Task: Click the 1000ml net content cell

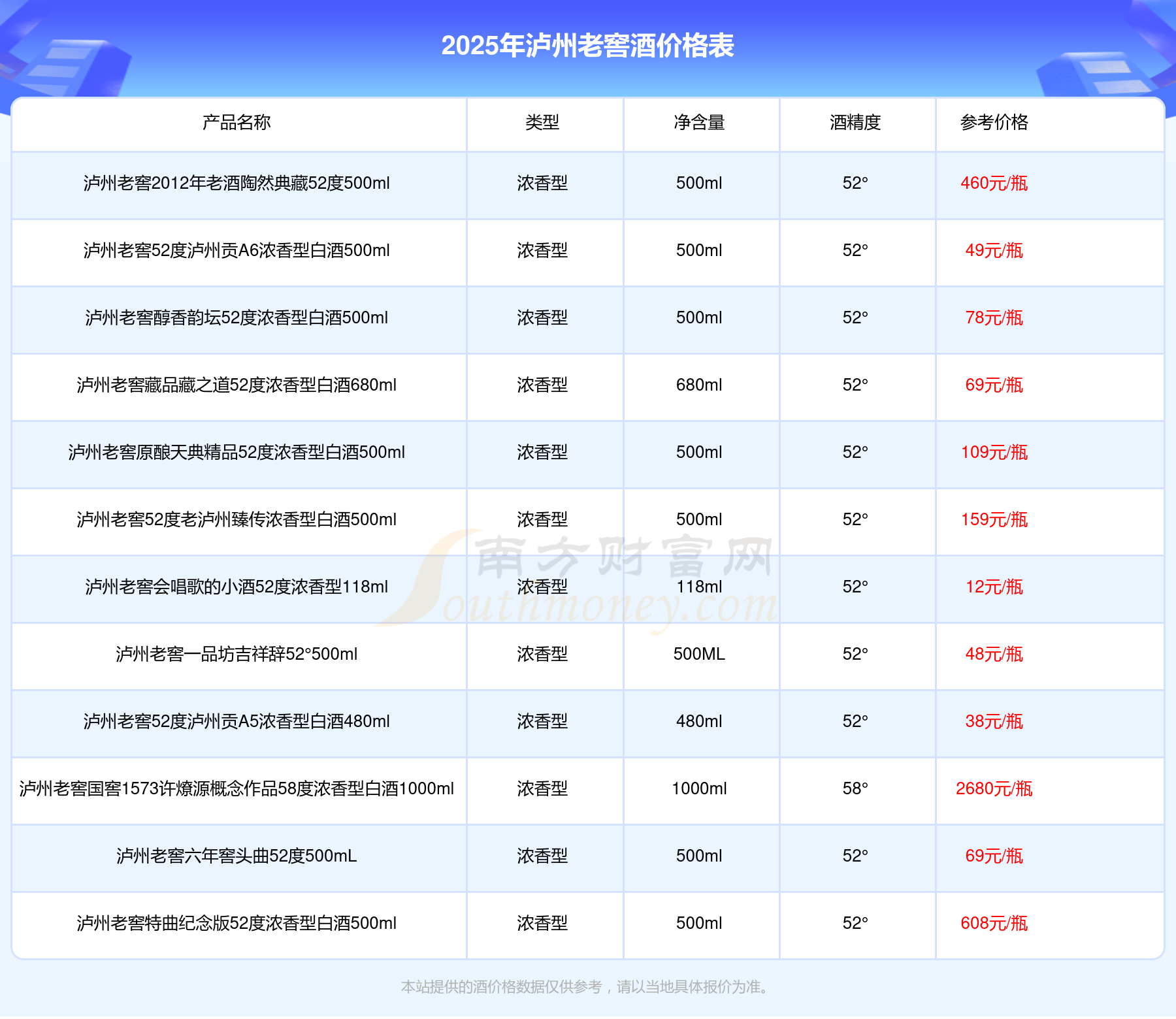Action: pyautogui.click(x=699, y=789)
